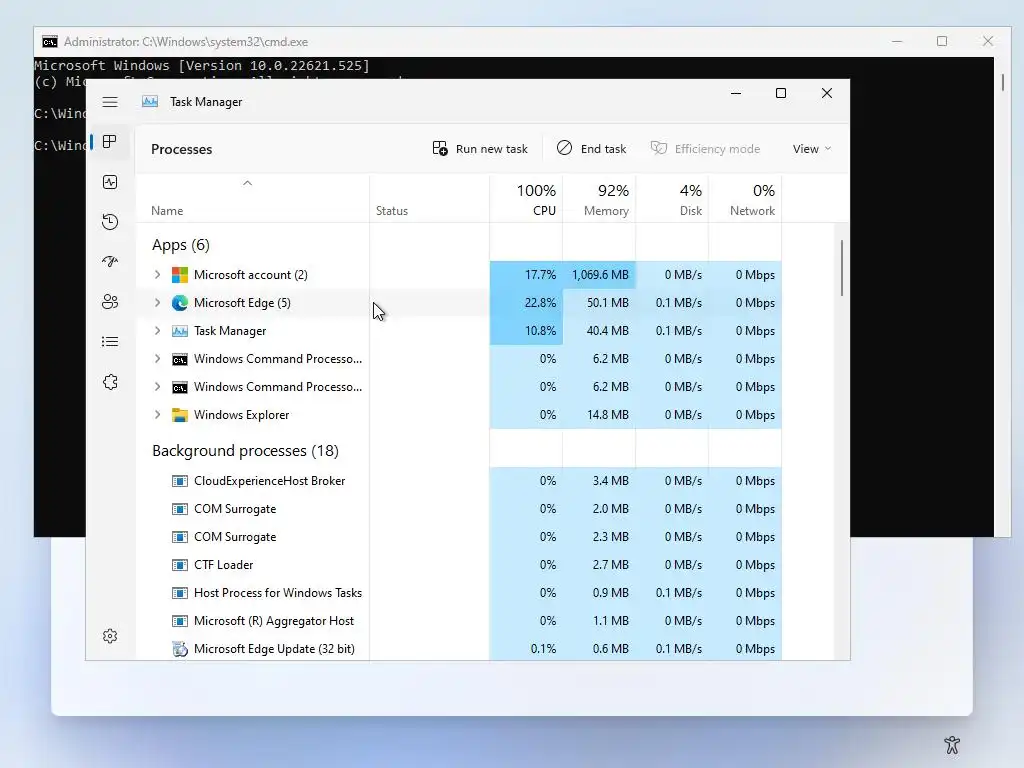Click the accessibility icon at bottom right
Screen dimensions: 1024x768
click(952, 744)
